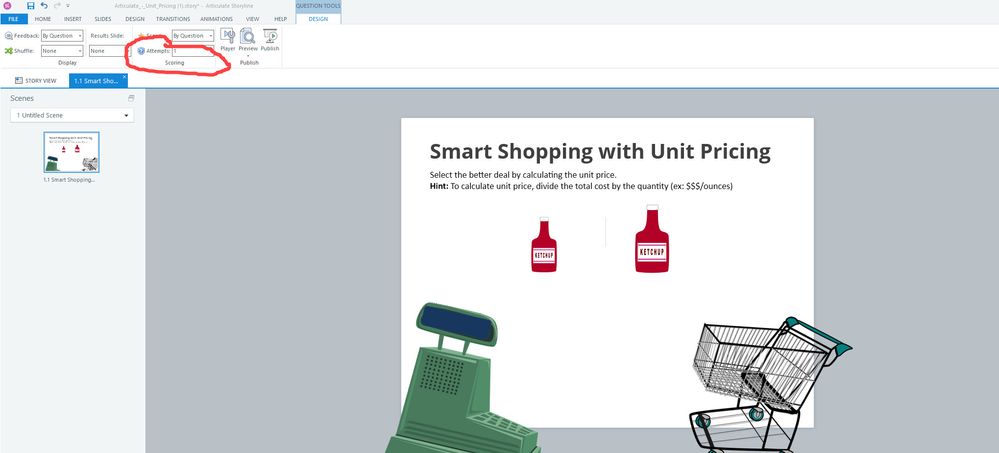The width and height of the screenshot is (999, 453).
Task: Open the Shuffle None dropdown
Action: click(x=62, y=51)
